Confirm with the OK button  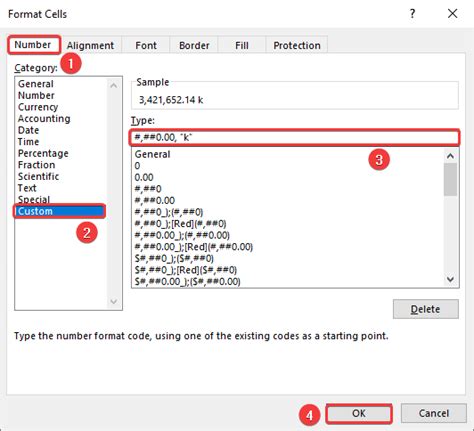[x=359, y=413]
